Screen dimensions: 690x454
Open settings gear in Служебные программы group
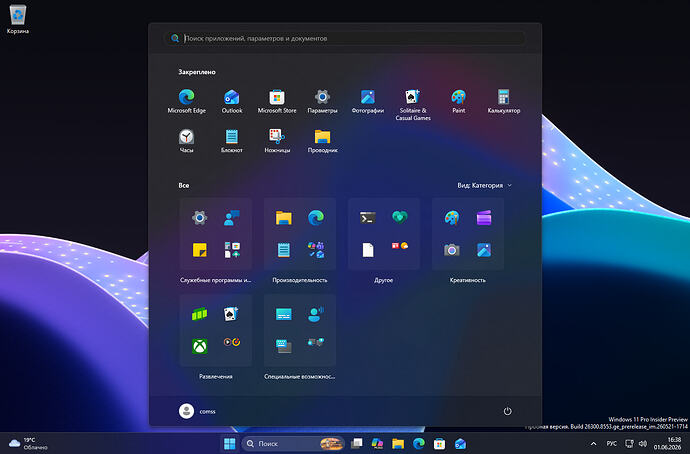(200, 217)
